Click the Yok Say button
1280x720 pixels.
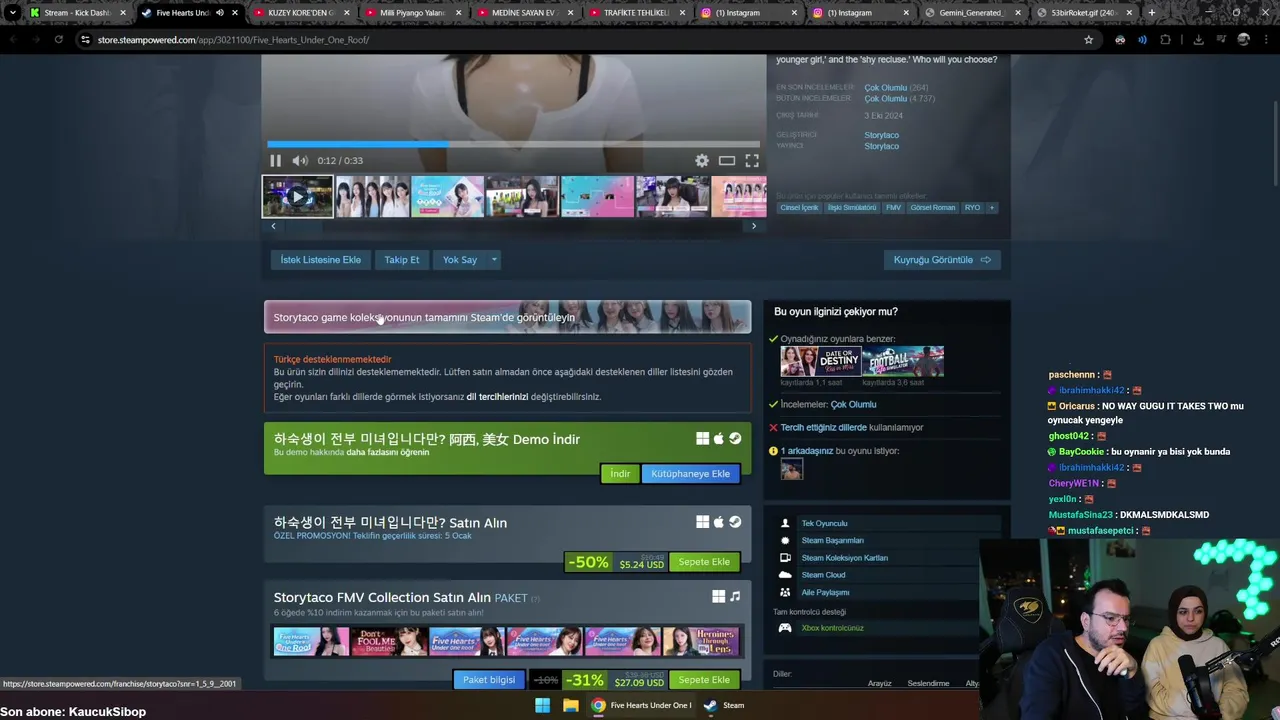(460, 260)
